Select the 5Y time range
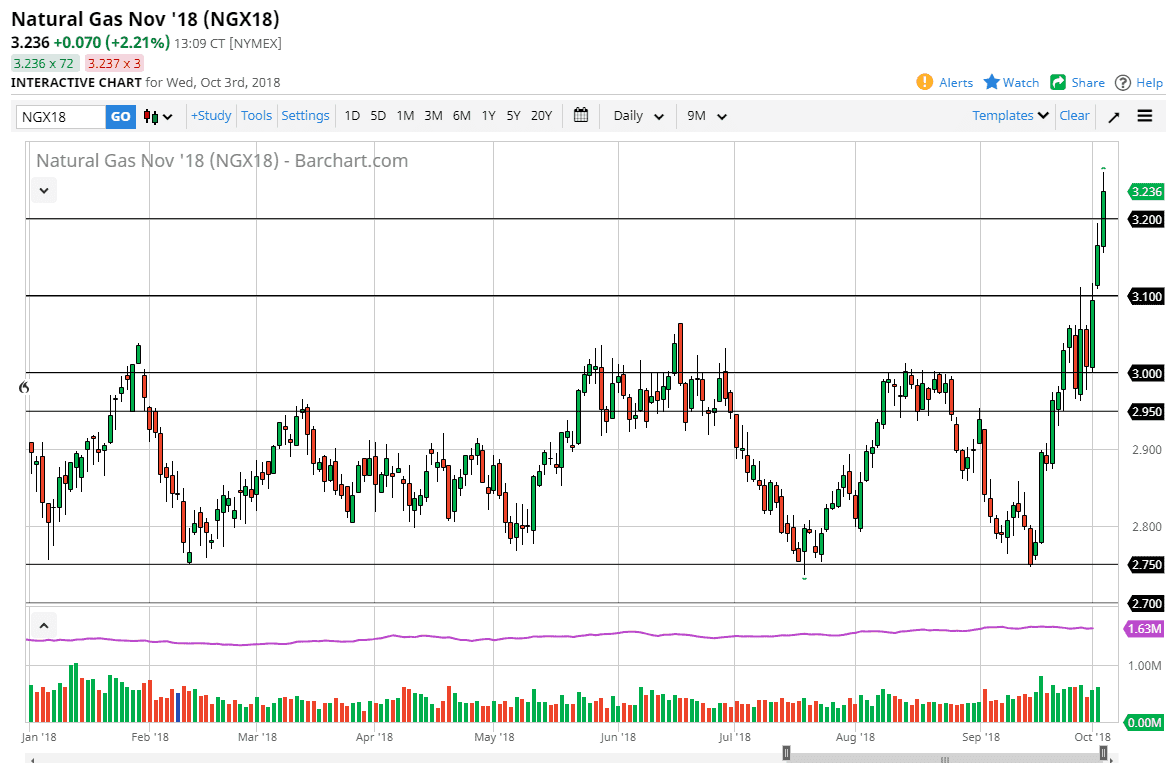1171x763 pixels. tap(513, 116)
